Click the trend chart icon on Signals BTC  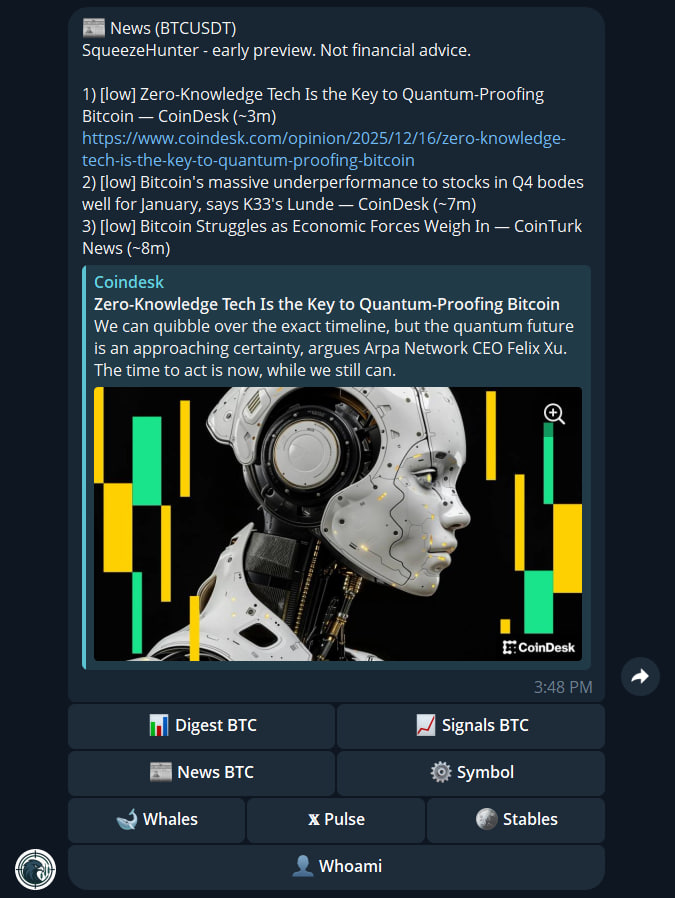tap(425, 725)
